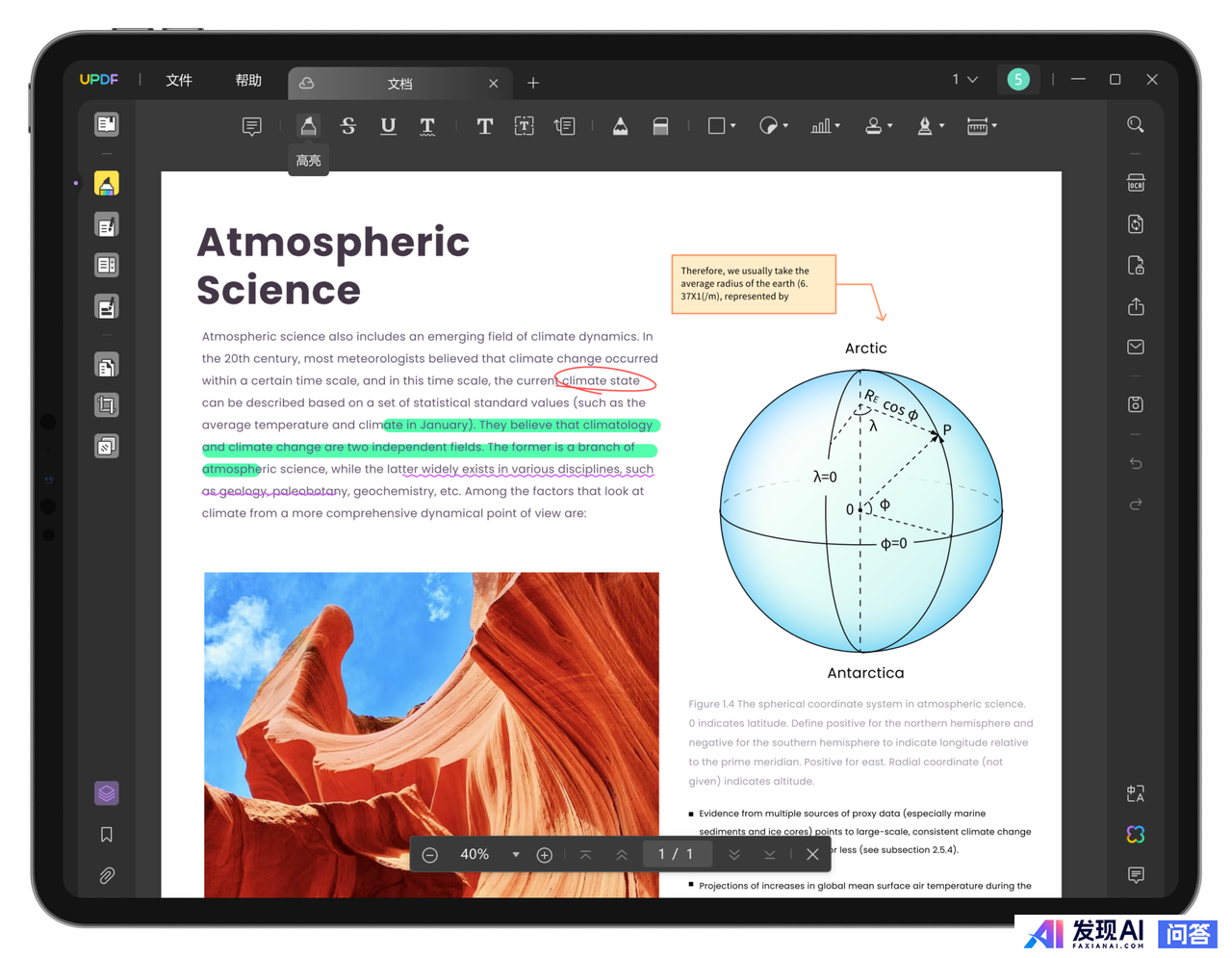
Task: Zoom in on the page
Action: click(545, 855)
